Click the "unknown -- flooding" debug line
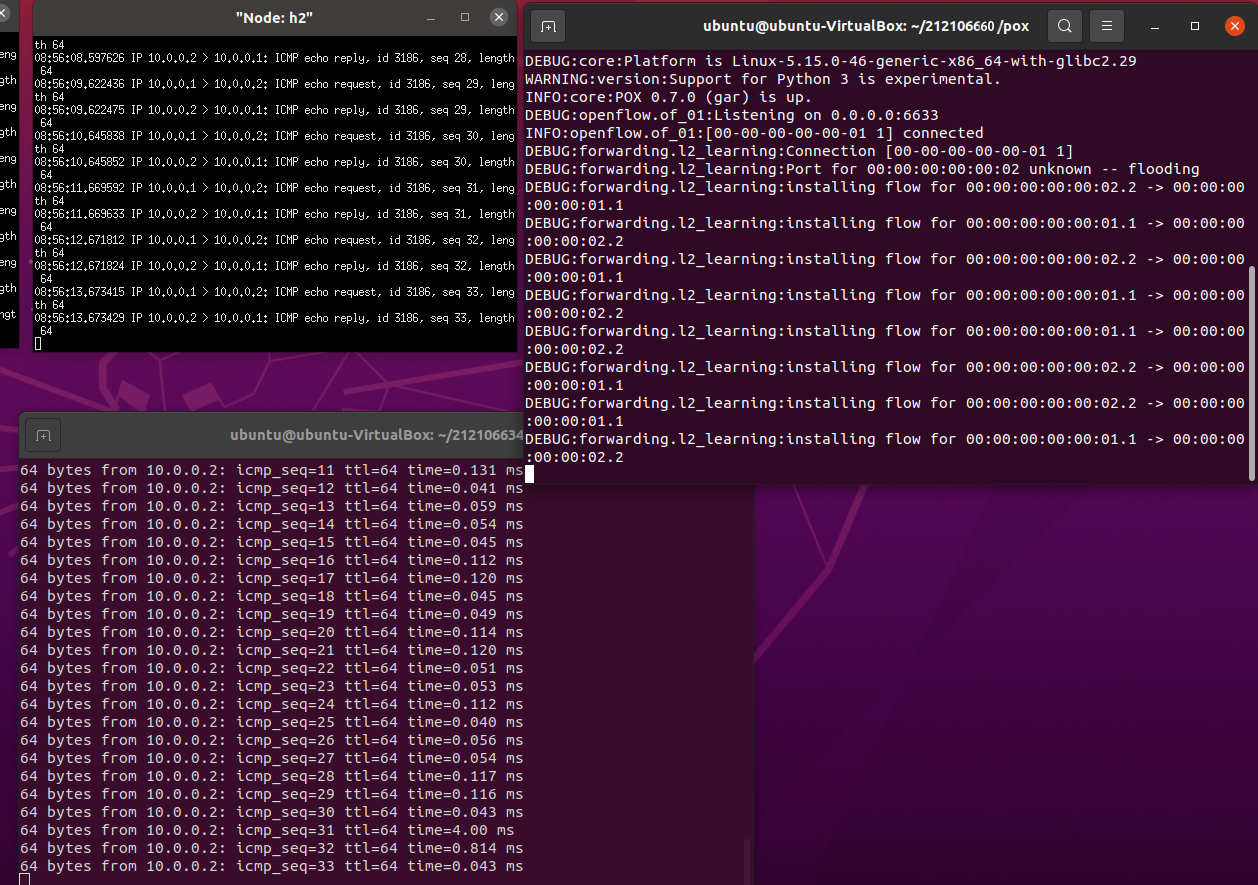 [x=862, y=169]
